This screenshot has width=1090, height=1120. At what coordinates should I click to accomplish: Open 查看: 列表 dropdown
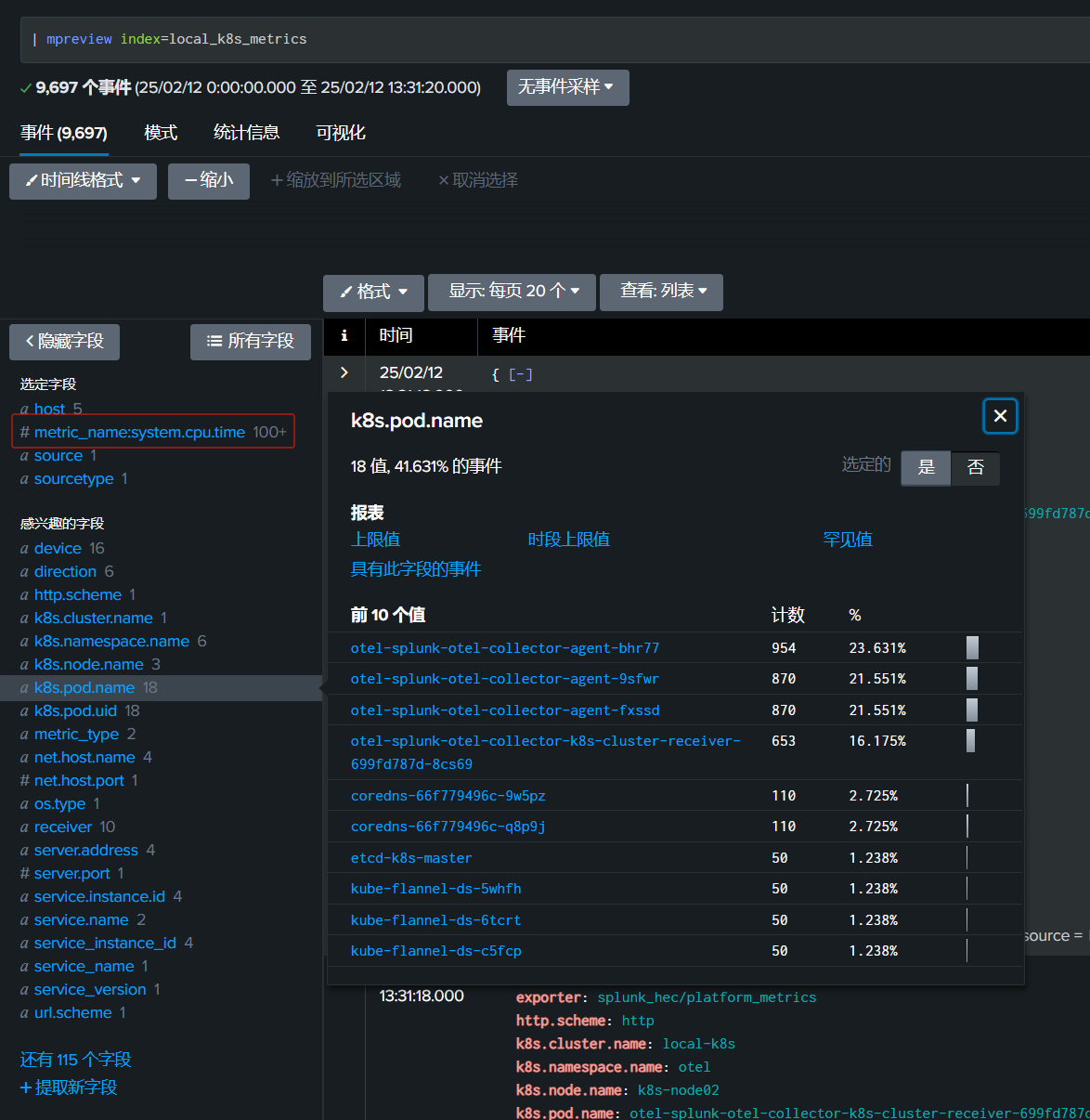661,291
